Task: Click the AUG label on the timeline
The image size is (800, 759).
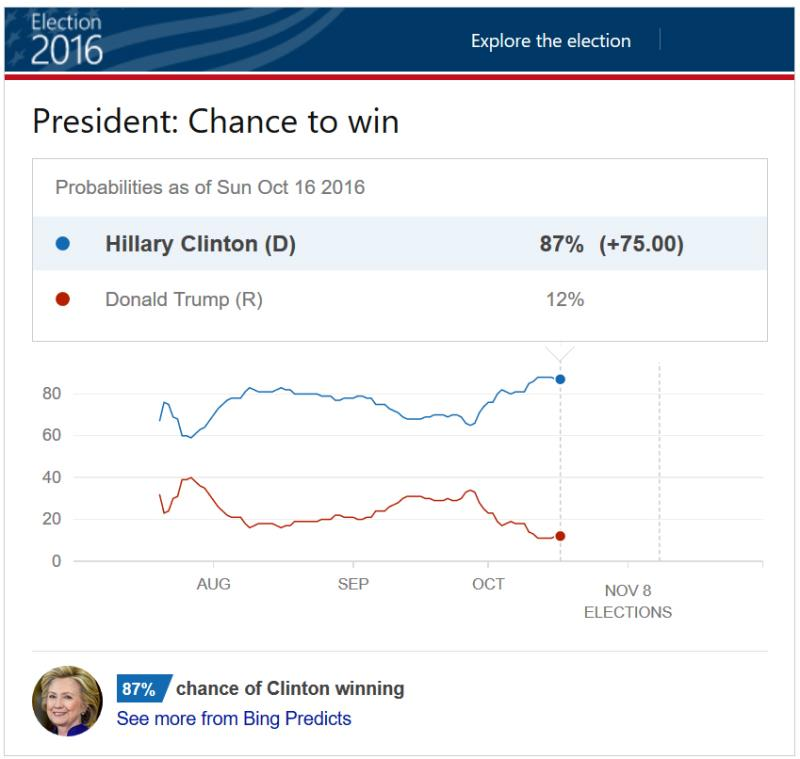Action: pyautogui.click(x=213, y=584)
